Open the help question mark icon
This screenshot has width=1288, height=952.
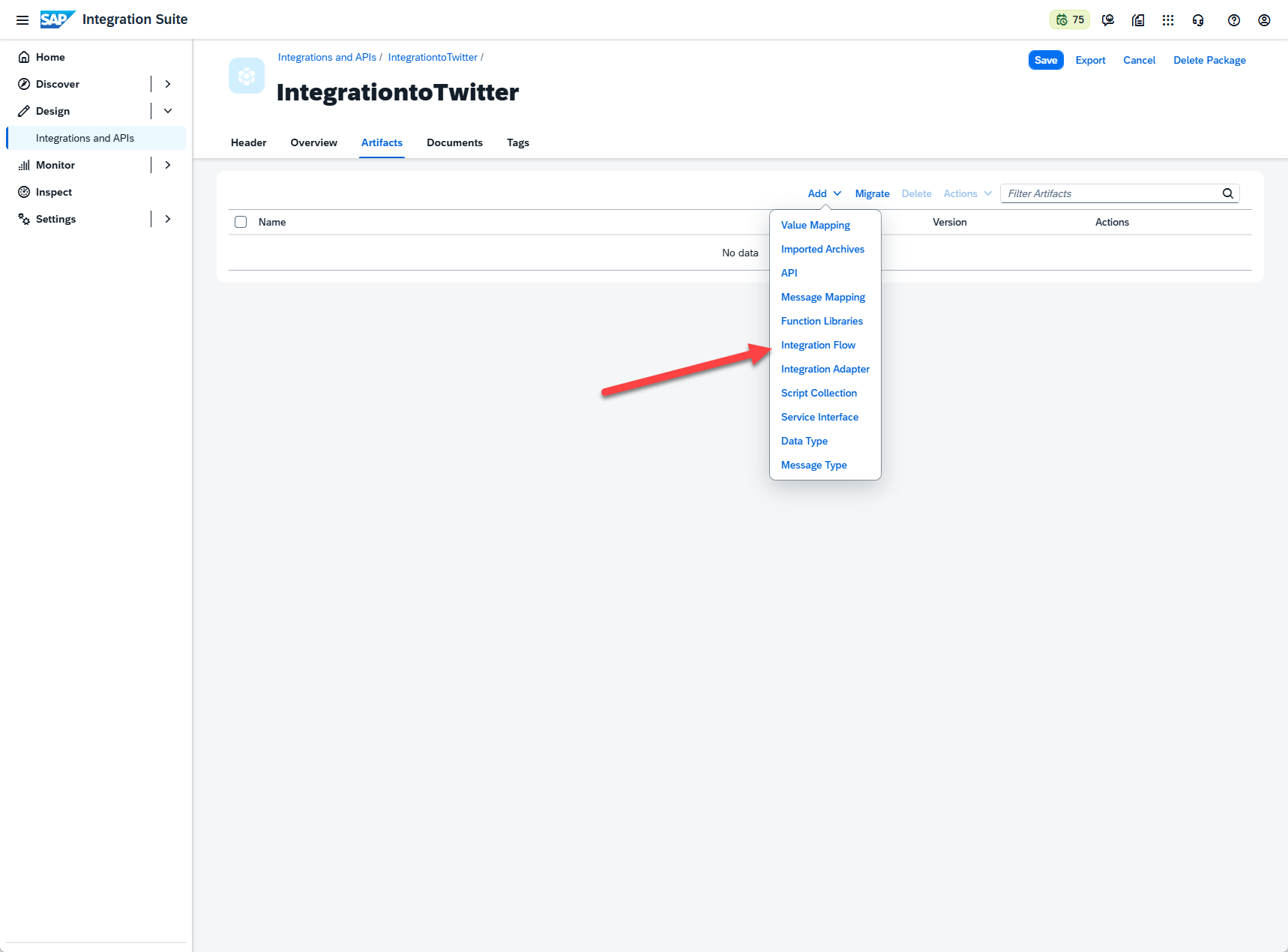click(x=1233, y=20)
